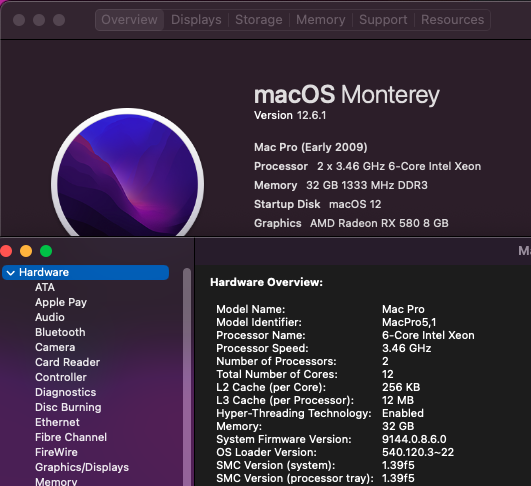Click "AMD Radeon RX 580 8 GB" graphics value

(379, 223)
